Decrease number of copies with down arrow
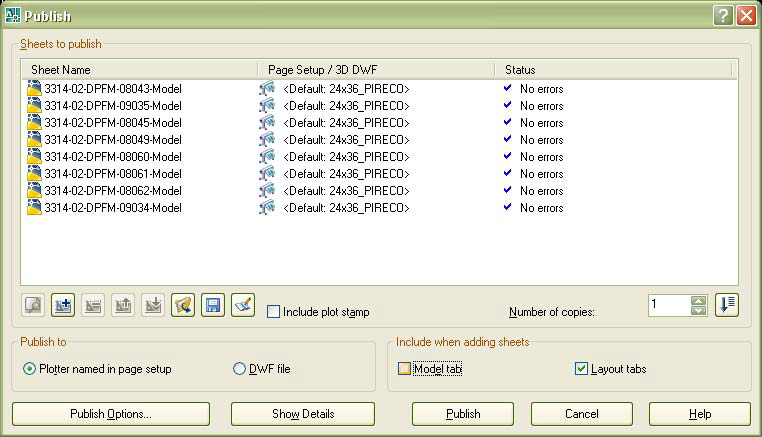This screenshot has height=437, width=762. (698, 311)
